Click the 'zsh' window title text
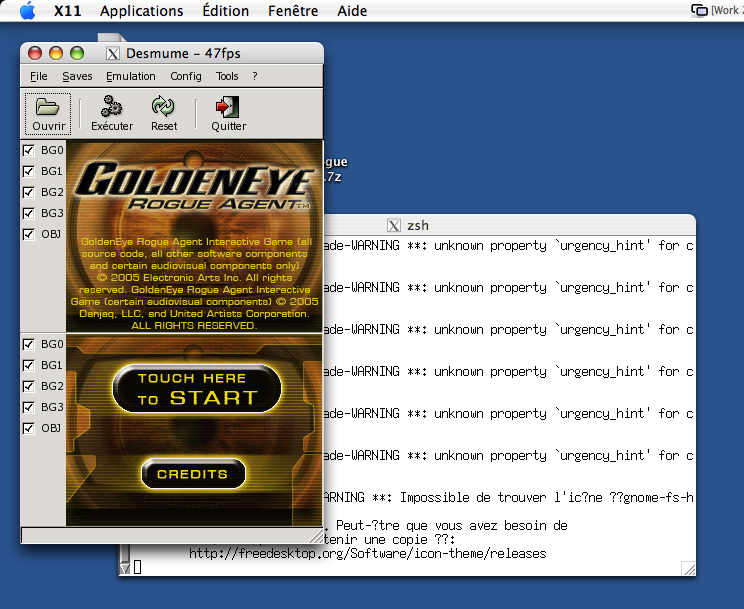Image resolution: width=744 pixels, height=609 pixels. (x=418, y=225)
